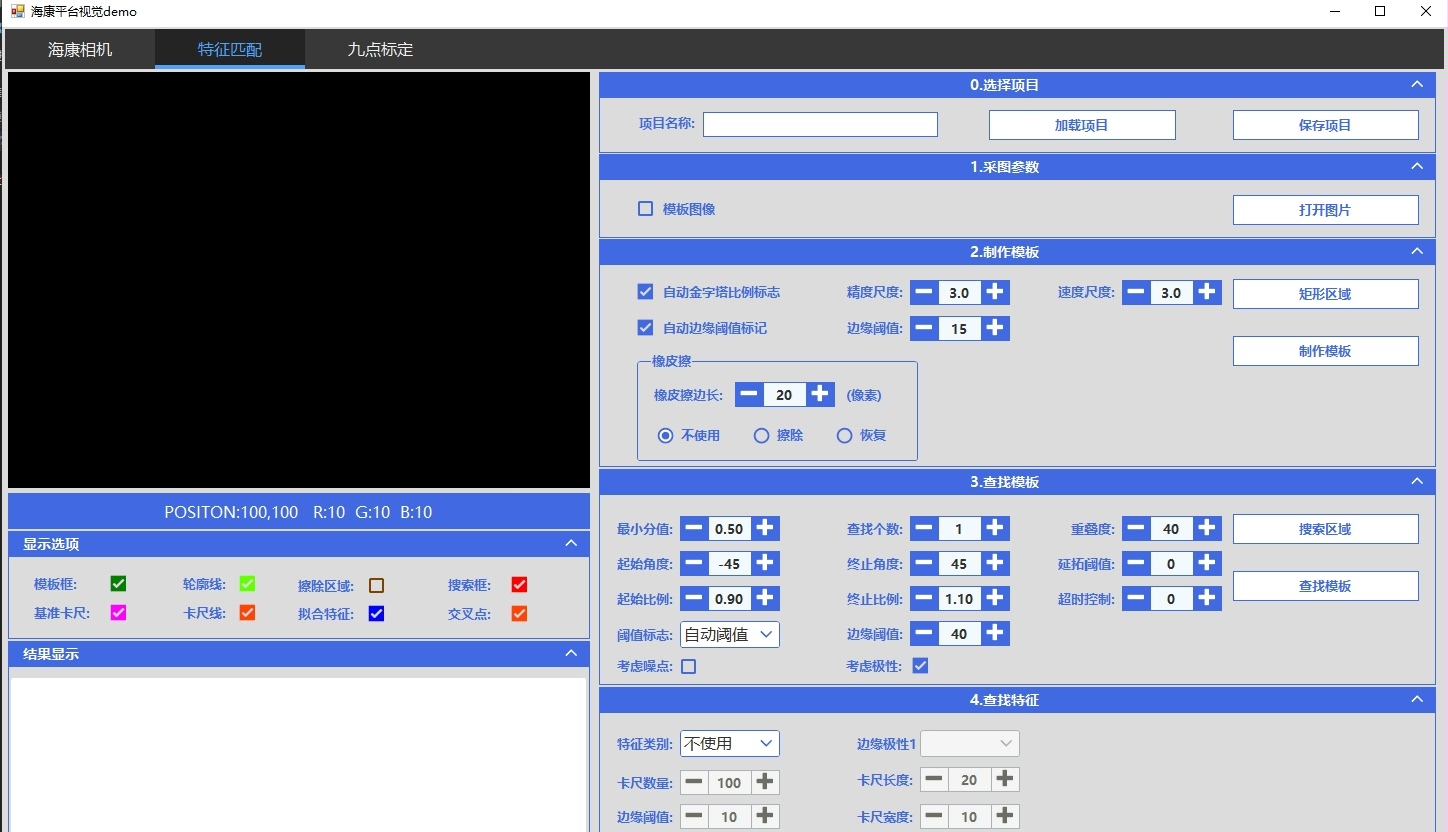
Task: Collapse the 3.查找模板 section chevron
Action: tap(1417, 481)
